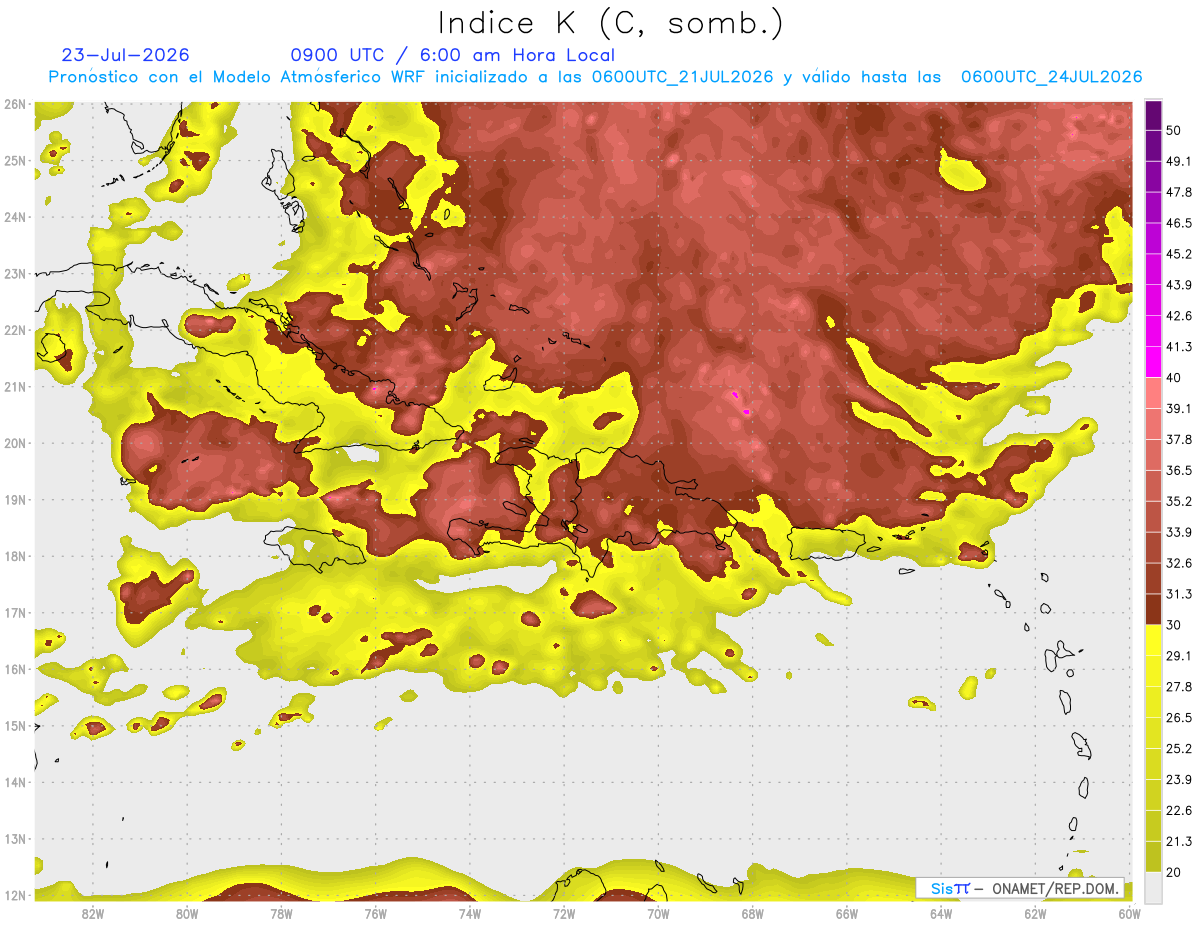Click the "68W" longitude axis label

(753, 913)
